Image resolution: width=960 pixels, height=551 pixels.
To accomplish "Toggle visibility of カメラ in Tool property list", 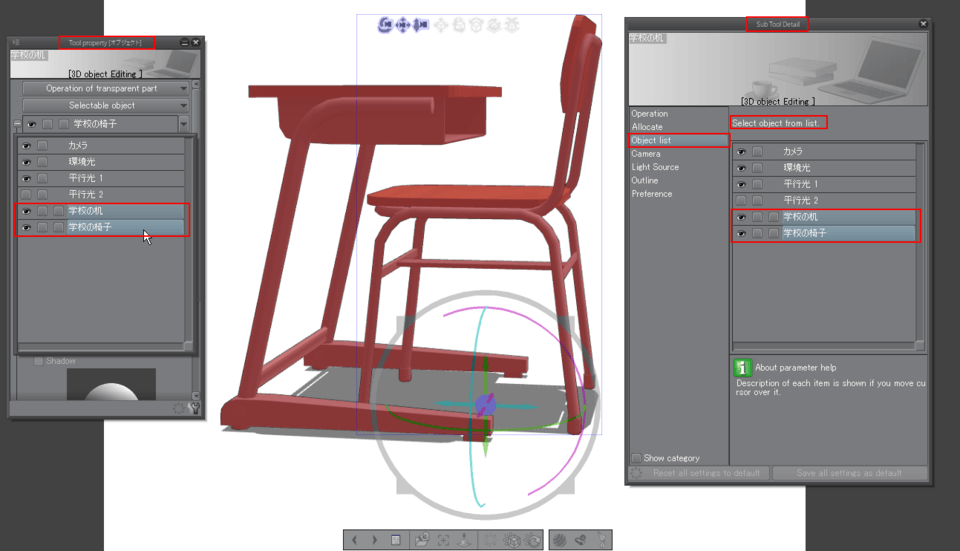I will (26, 146).
